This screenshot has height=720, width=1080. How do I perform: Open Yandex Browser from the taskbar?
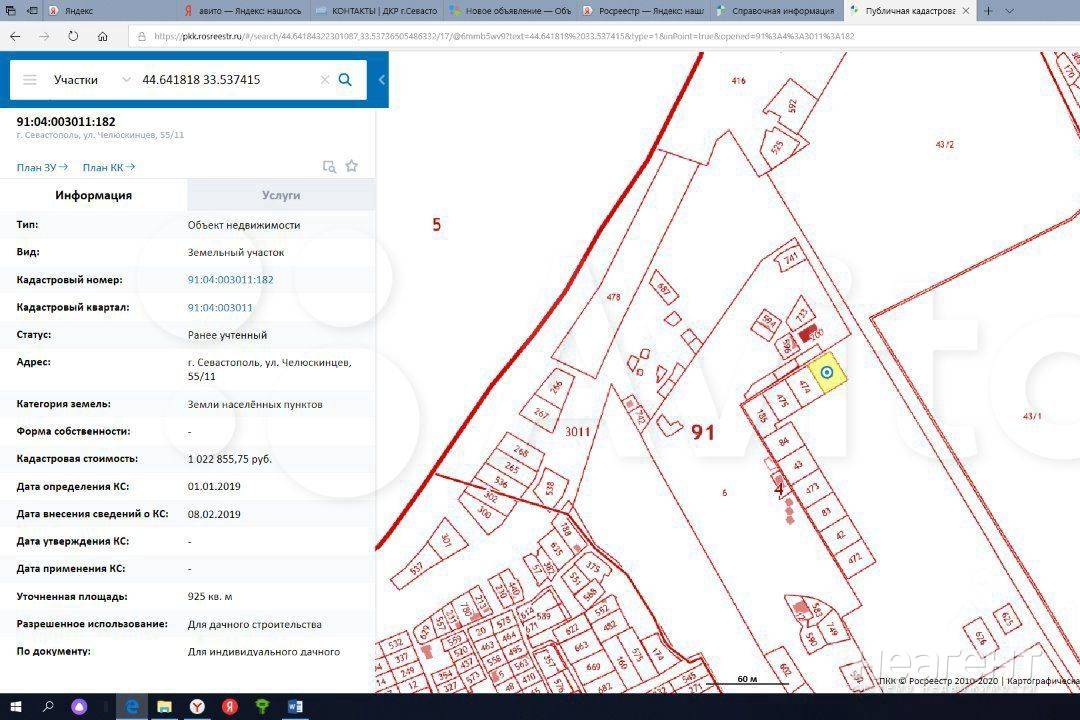click(x=196, y=707)
